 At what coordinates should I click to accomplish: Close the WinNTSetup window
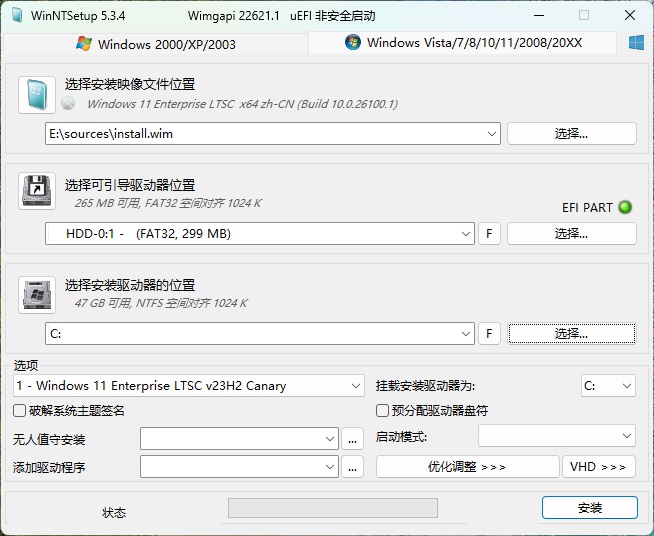tap(630, 16)
